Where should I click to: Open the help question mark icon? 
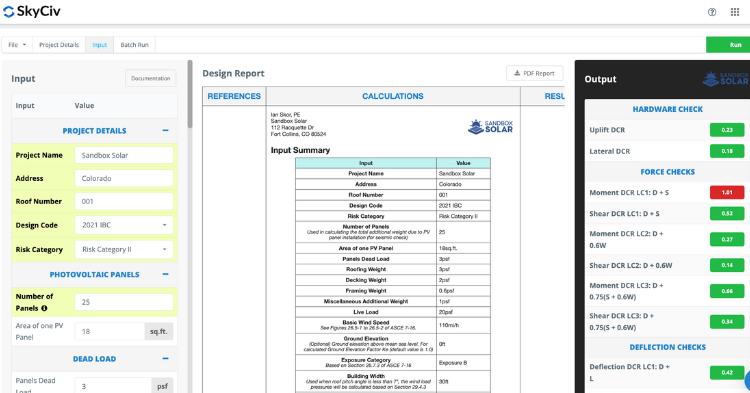712,12
